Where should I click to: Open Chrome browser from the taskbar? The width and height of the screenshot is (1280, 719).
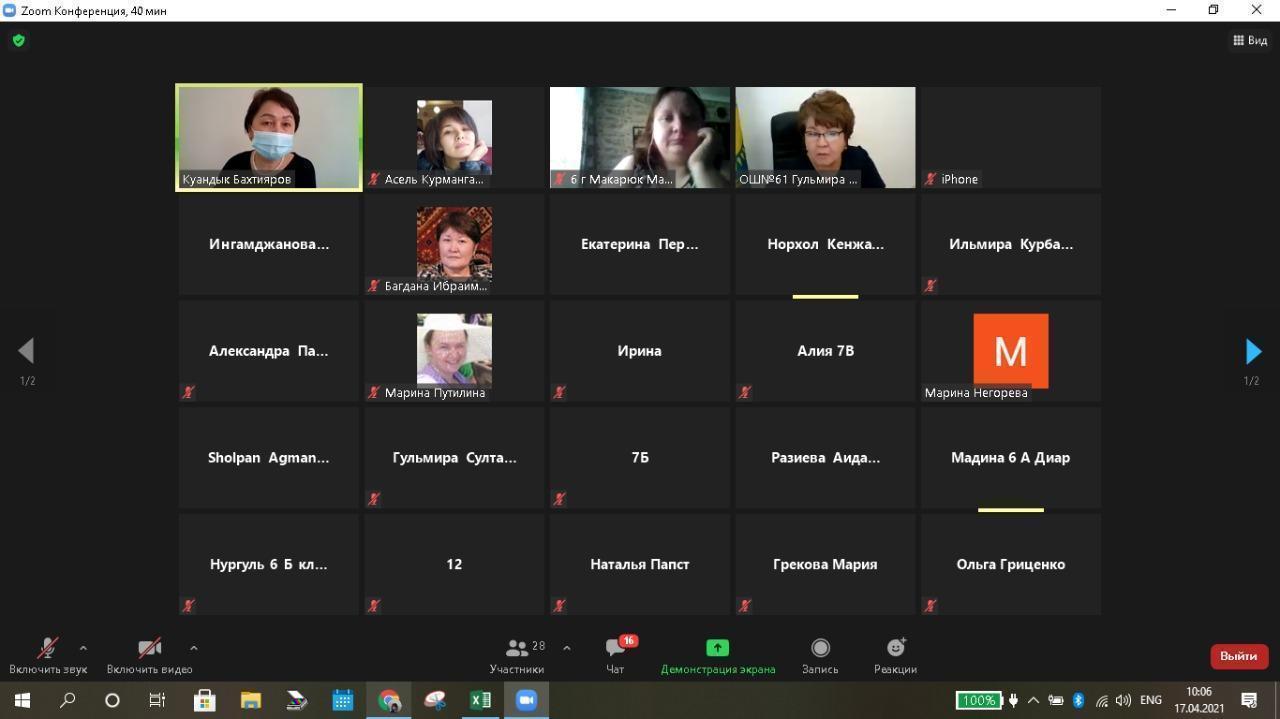tap(389, 700)
